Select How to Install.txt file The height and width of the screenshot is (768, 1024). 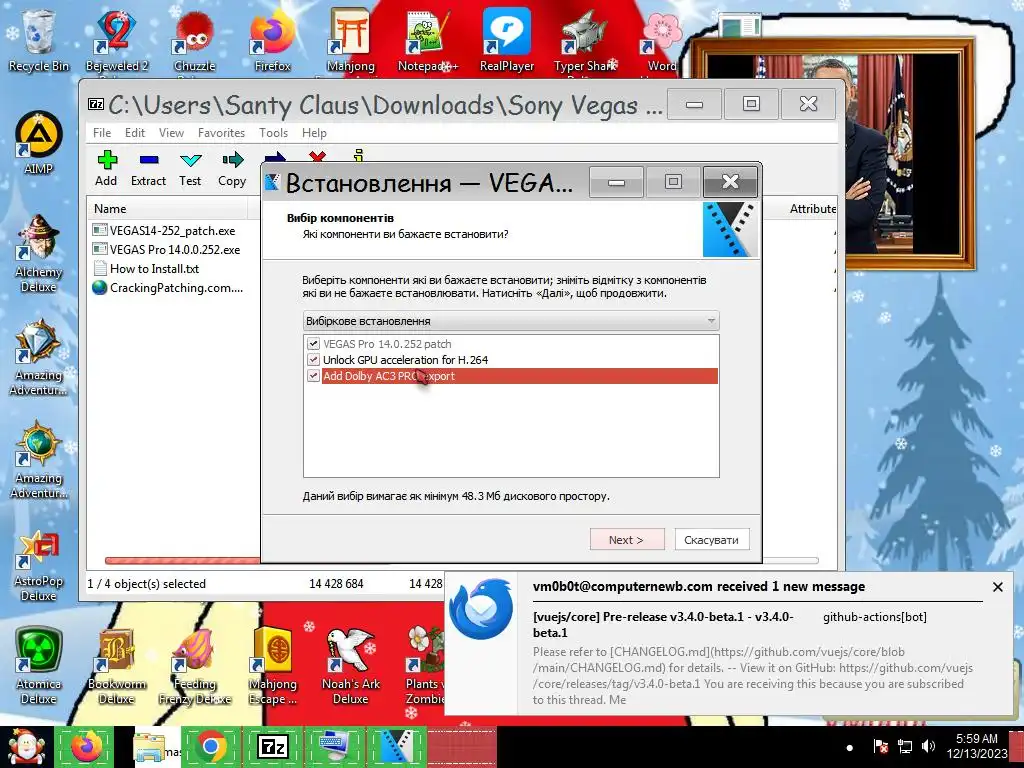(x=146, y=268)
